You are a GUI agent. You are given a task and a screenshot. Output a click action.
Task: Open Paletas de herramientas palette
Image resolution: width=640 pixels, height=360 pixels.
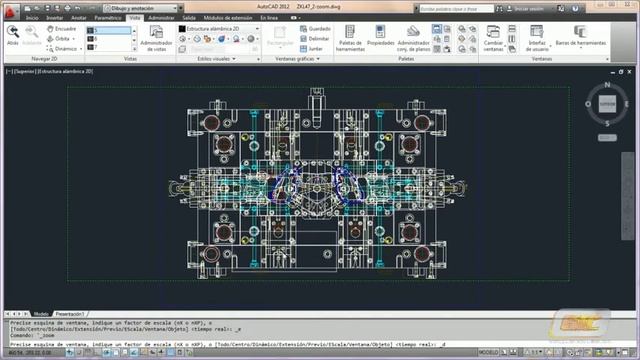[x=350, y=38]
